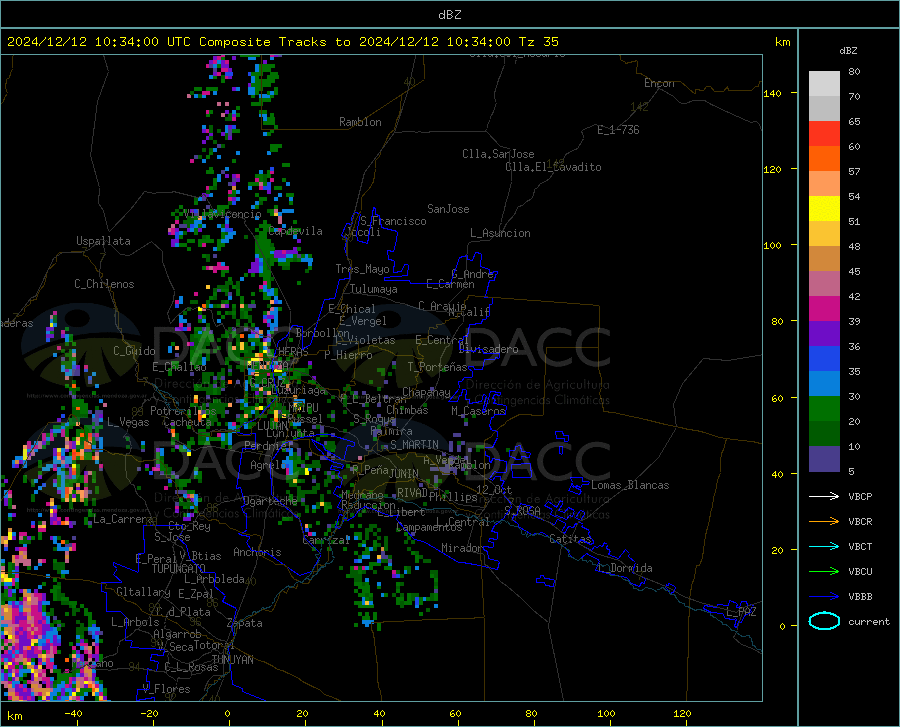Click the Encon map label

pos(659,83)
